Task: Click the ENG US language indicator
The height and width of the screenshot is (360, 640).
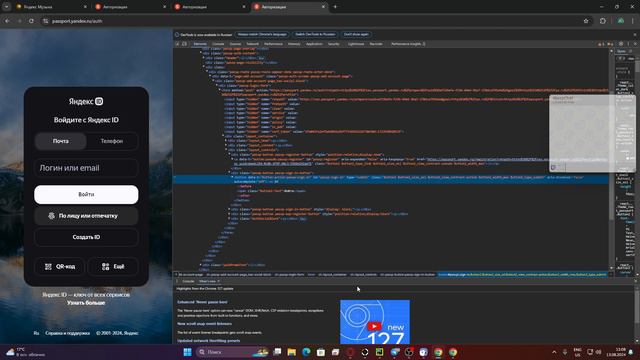Action: [577, 352]
